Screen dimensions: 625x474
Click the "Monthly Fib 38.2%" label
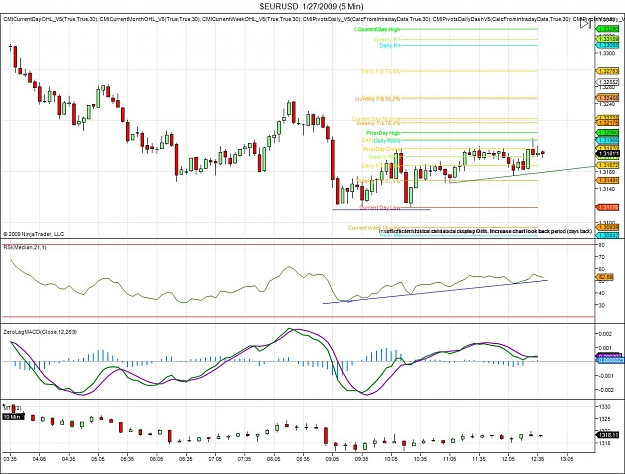coord(377,98)
